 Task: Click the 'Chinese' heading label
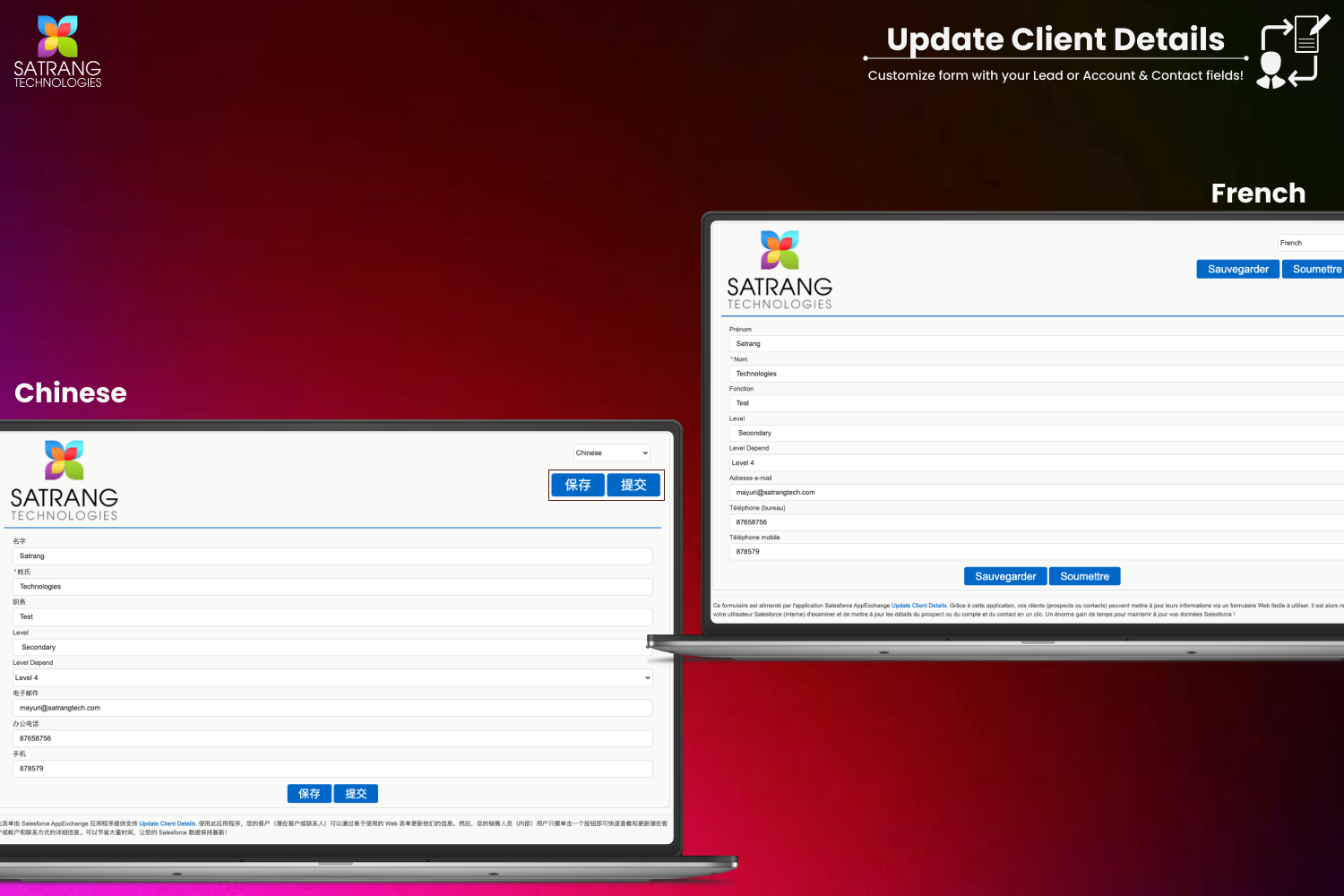pos(71,392)
